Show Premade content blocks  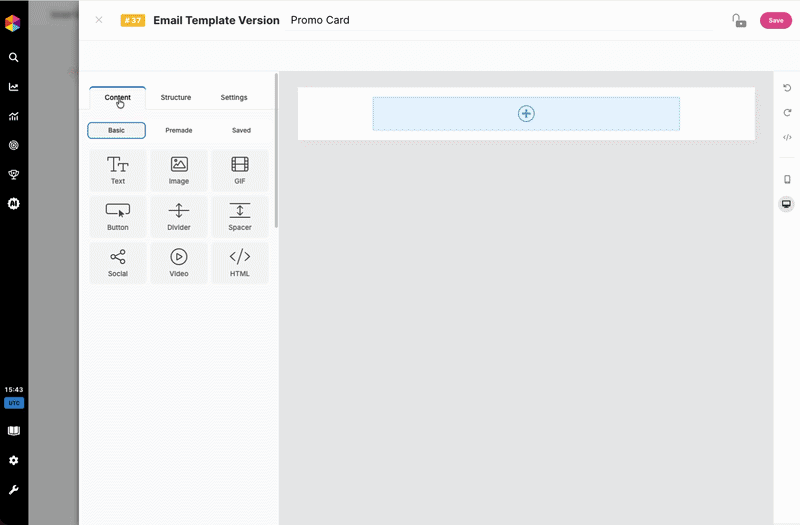coord(179,130)
